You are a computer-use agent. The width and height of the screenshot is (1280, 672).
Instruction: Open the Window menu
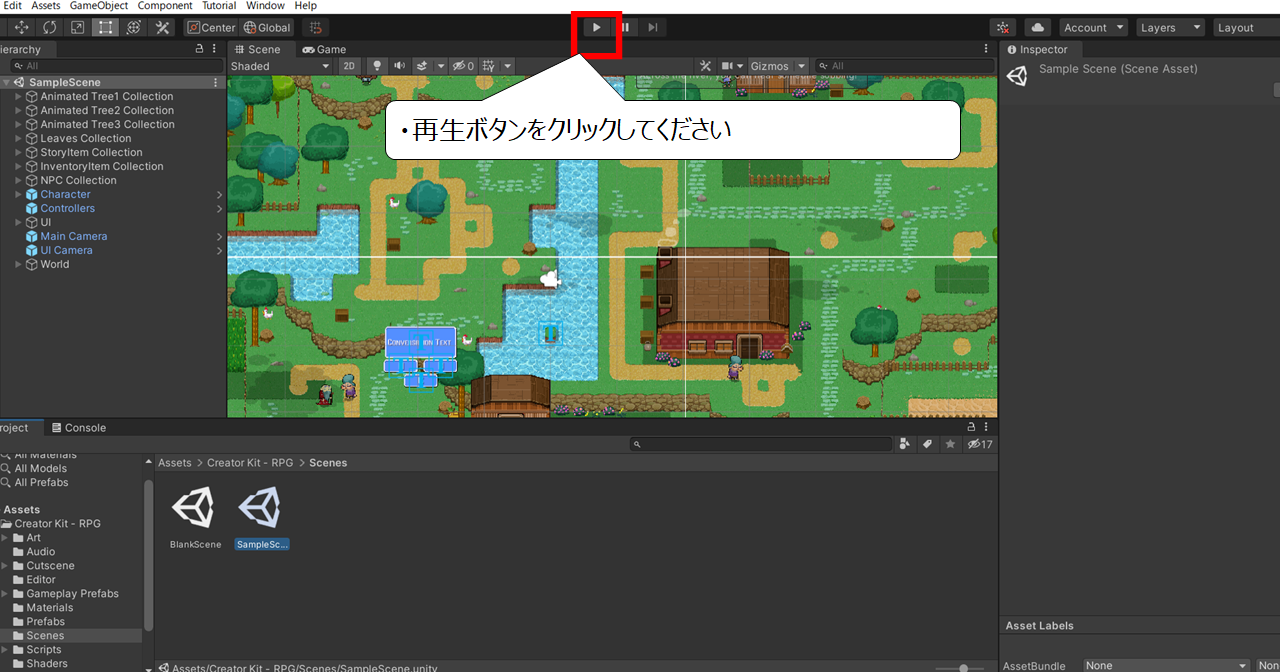click(x=265, y=6)
